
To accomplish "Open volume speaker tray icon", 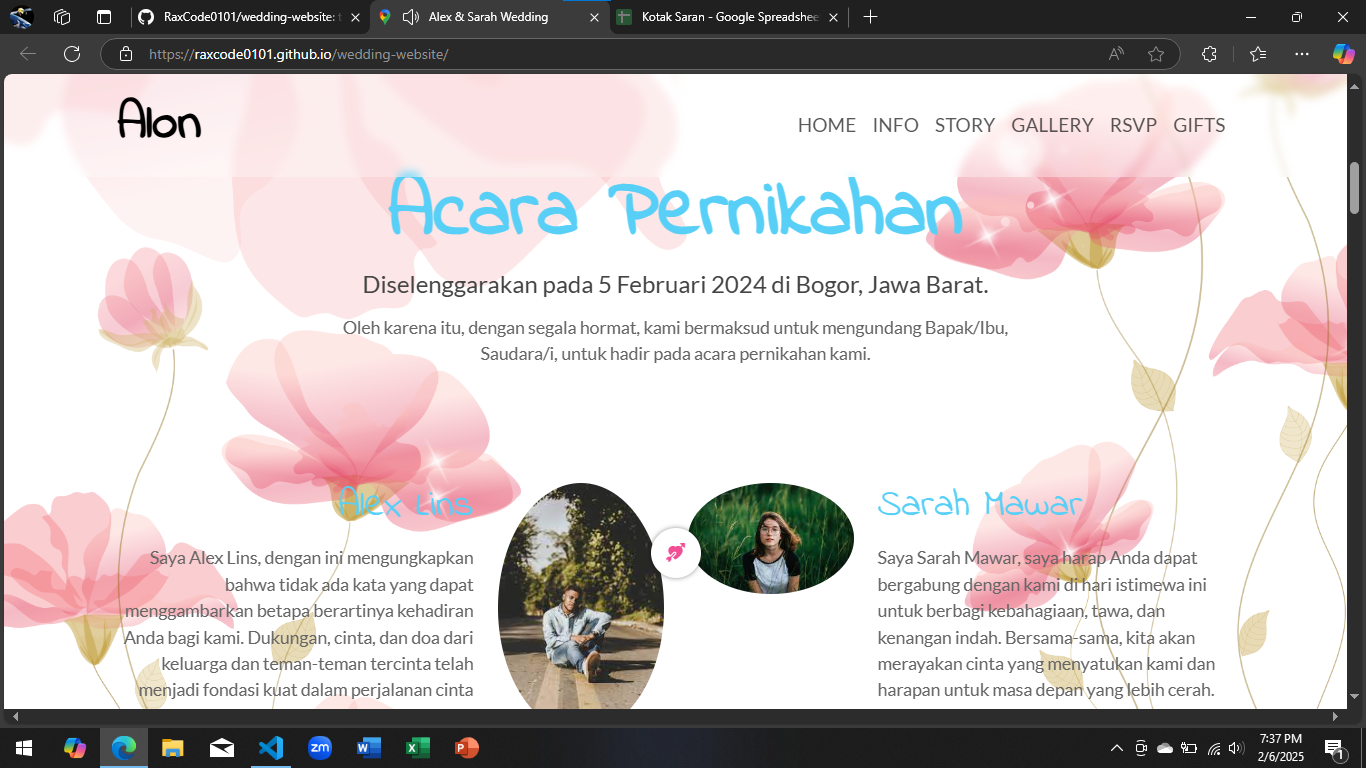I will (1237, 748).
